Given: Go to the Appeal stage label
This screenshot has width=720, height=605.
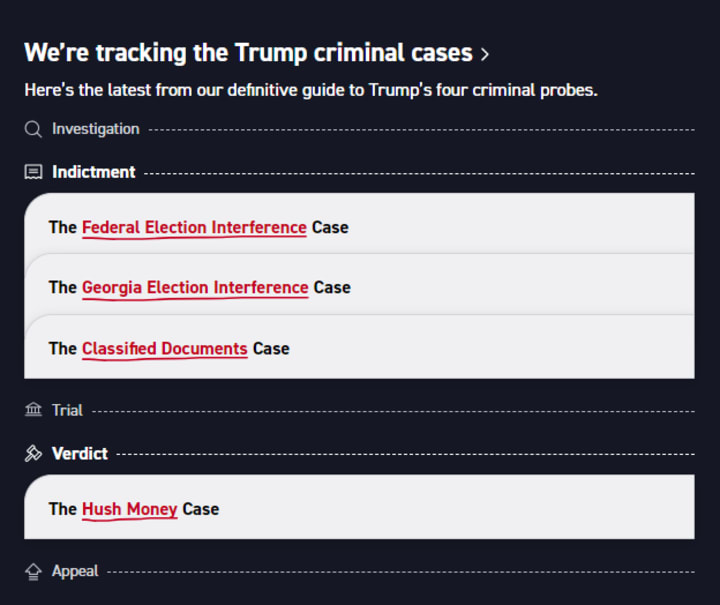Looking at the screenshot, I should [x=75, y=571].
